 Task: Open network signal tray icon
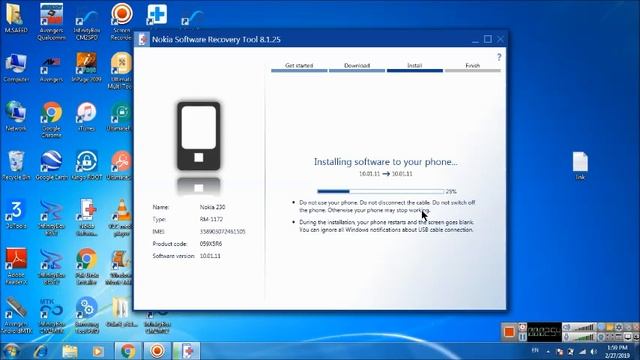pos(582,351)
